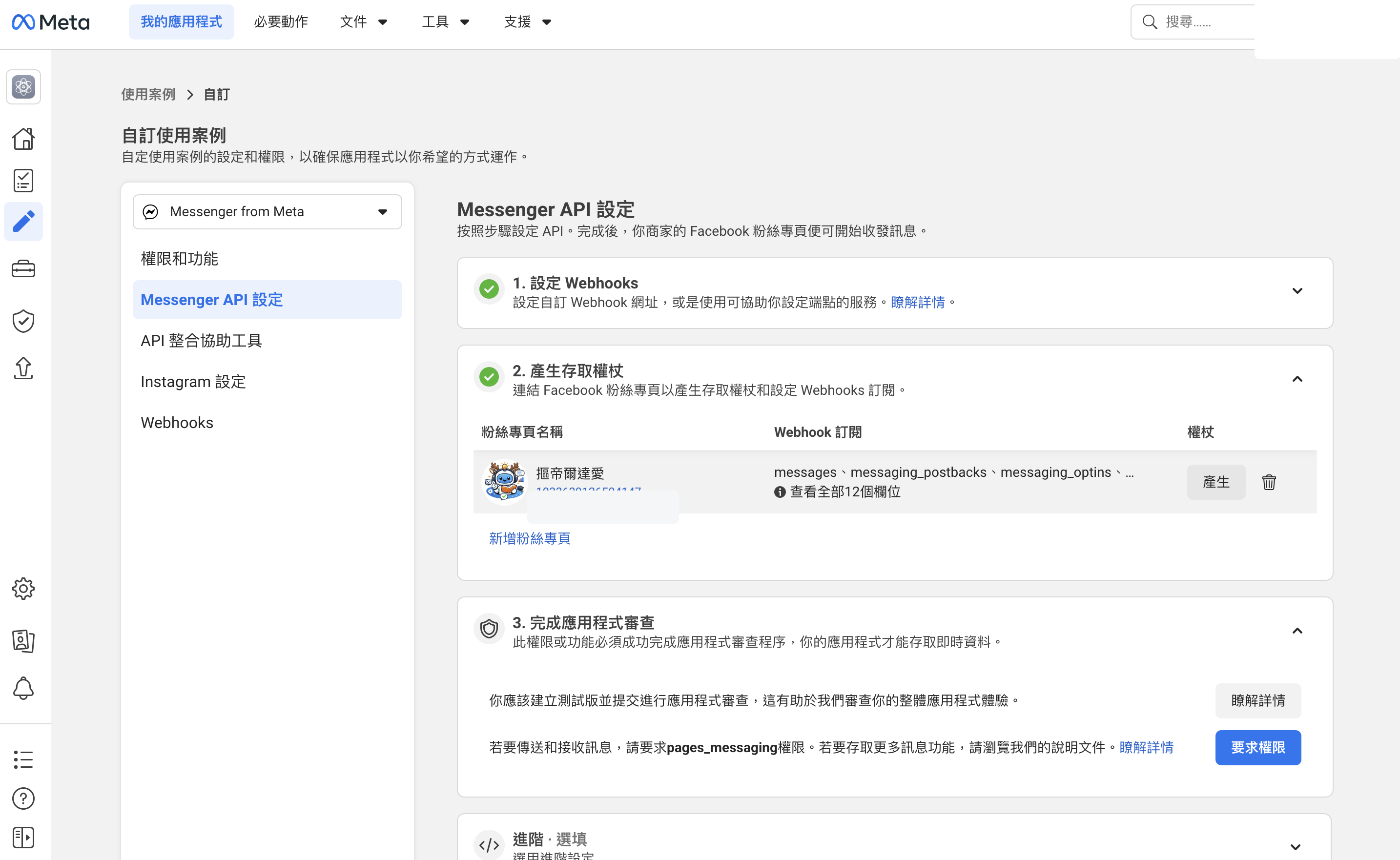This screenshot has width=1400, height=860.
Task: Click the 新增粉絲專頁 link
Action: pos(530,538)
